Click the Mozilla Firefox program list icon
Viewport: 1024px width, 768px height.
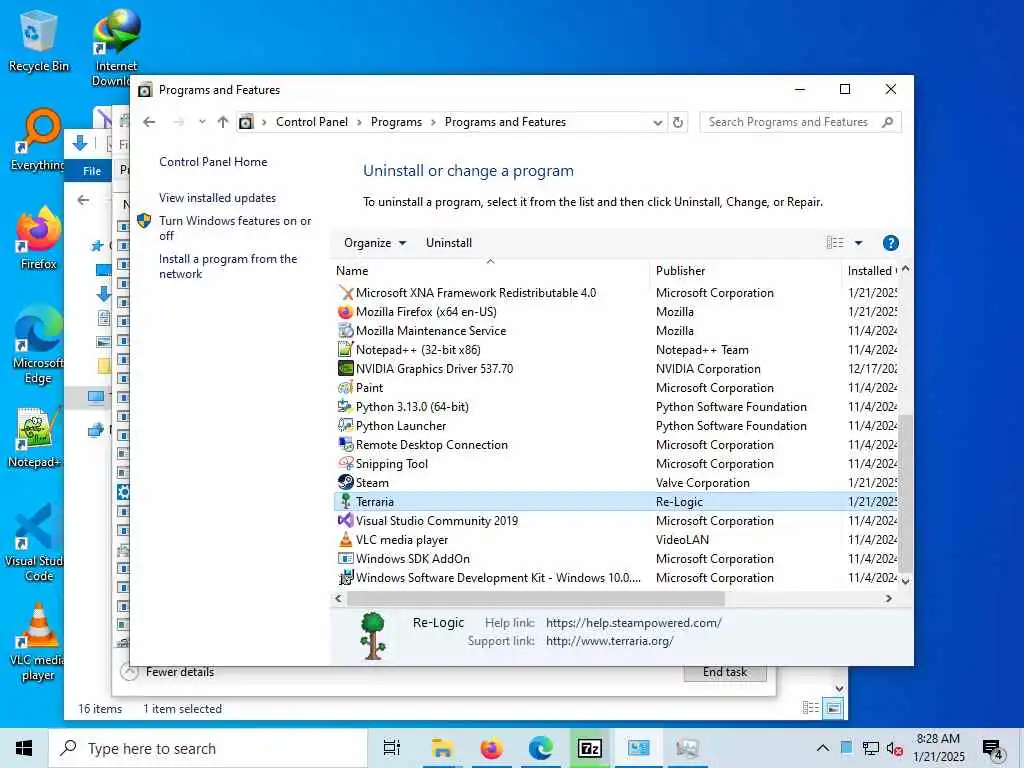click(345, 312)
